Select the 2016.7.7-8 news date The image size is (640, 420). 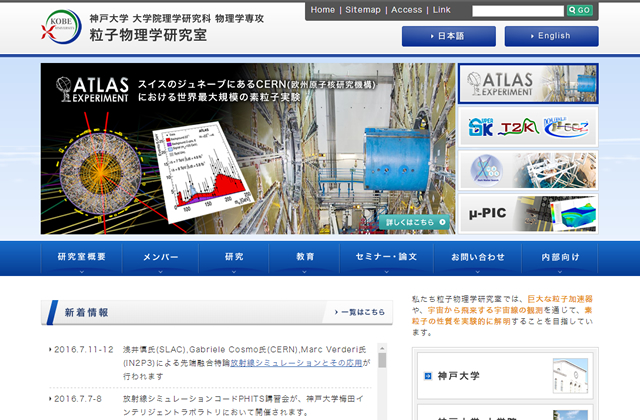click(x=78, y=399)
